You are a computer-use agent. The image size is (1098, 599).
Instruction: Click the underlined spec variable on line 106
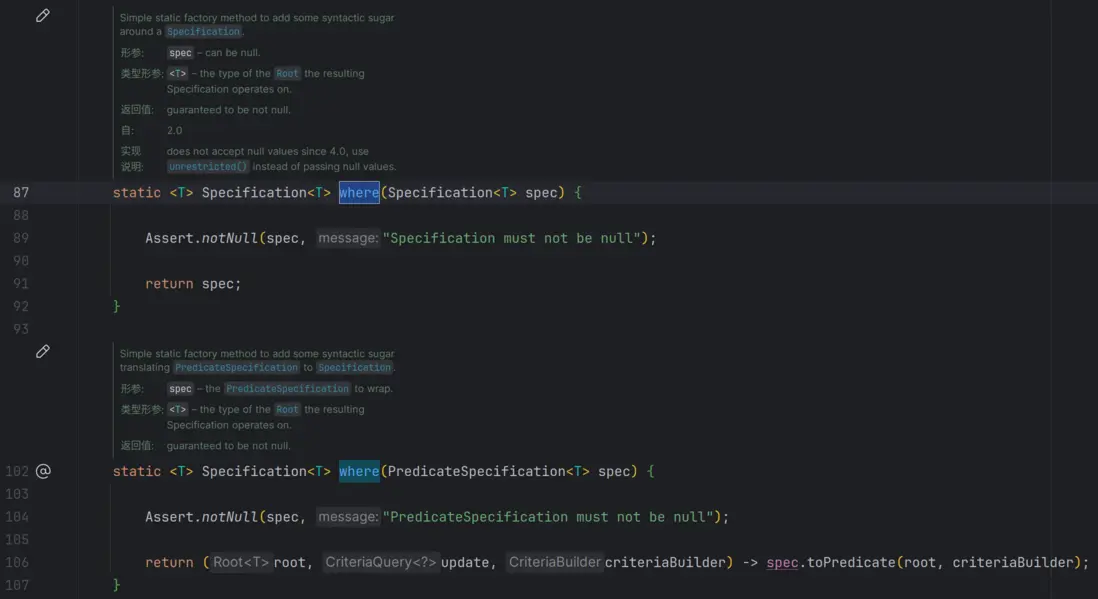pyautogui.click(x=782, y=563)
